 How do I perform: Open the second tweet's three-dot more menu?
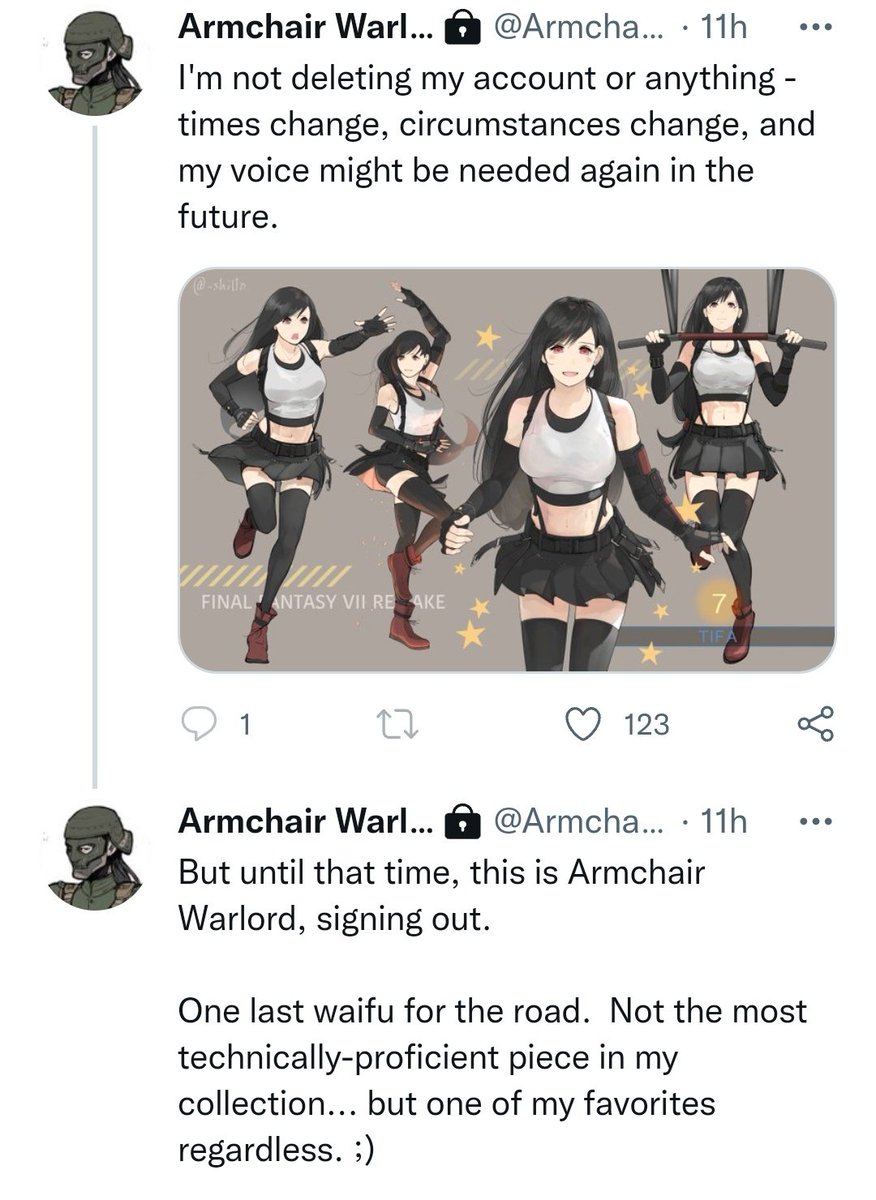click(817, 821)
